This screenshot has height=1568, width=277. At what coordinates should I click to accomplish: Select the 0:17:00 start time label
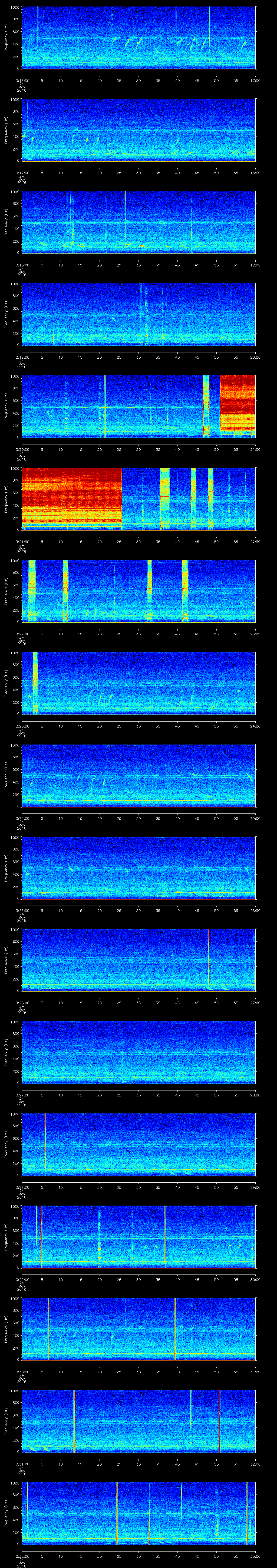(x=22, y=173)
